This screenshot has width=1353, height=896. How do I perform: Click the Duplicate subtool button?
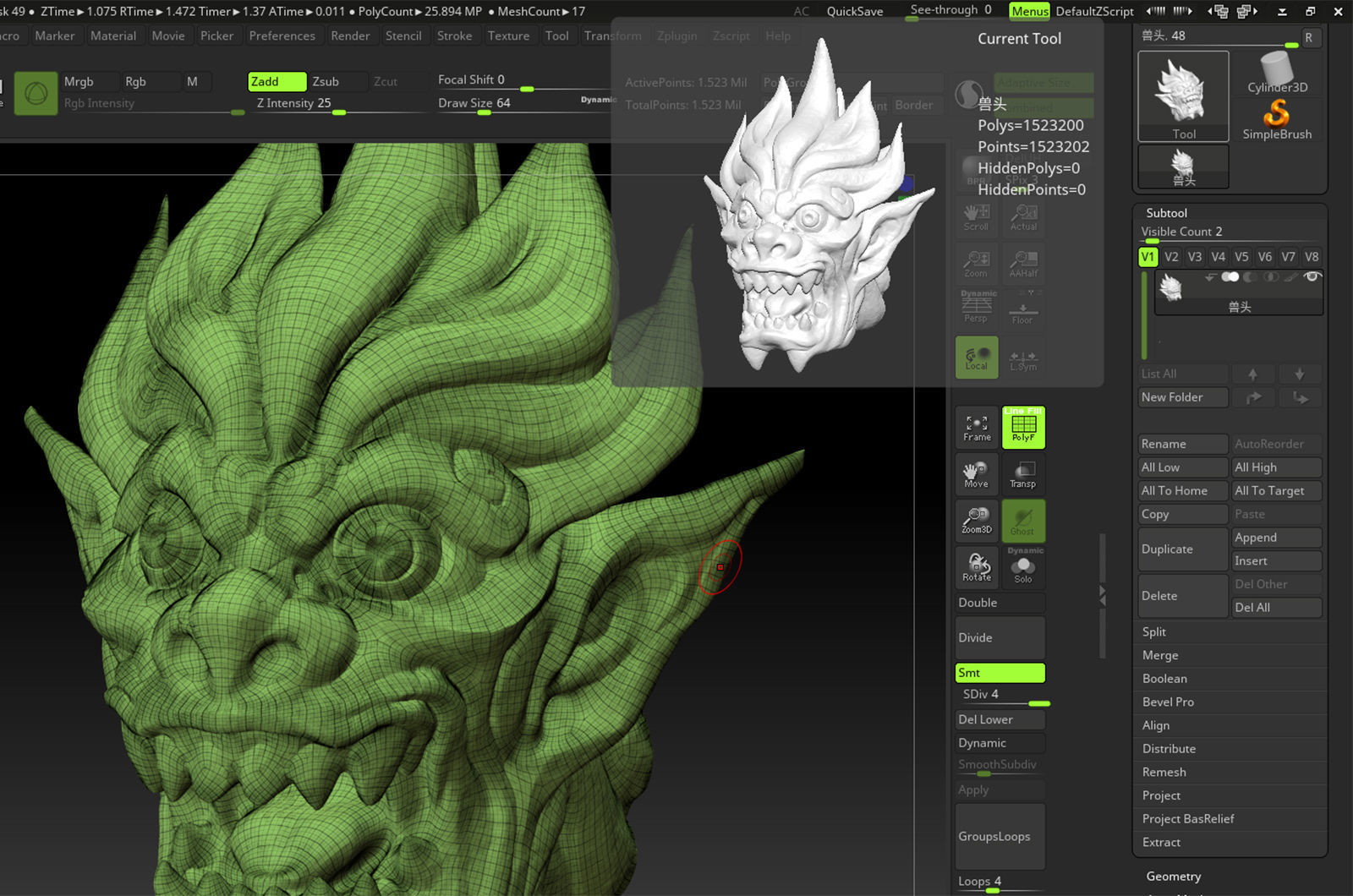point(1183,549)
